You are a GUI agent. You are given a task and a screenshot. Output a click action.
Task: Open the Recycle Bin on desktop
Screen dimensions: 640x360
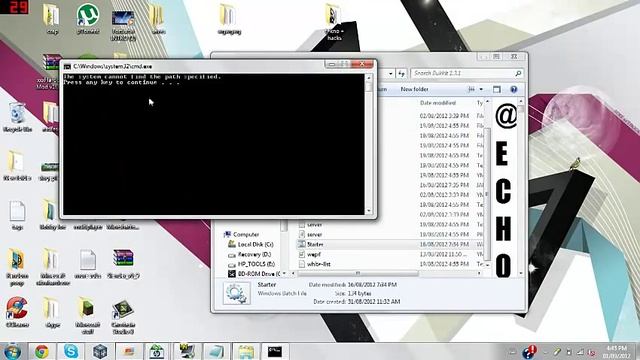(17, 117)
